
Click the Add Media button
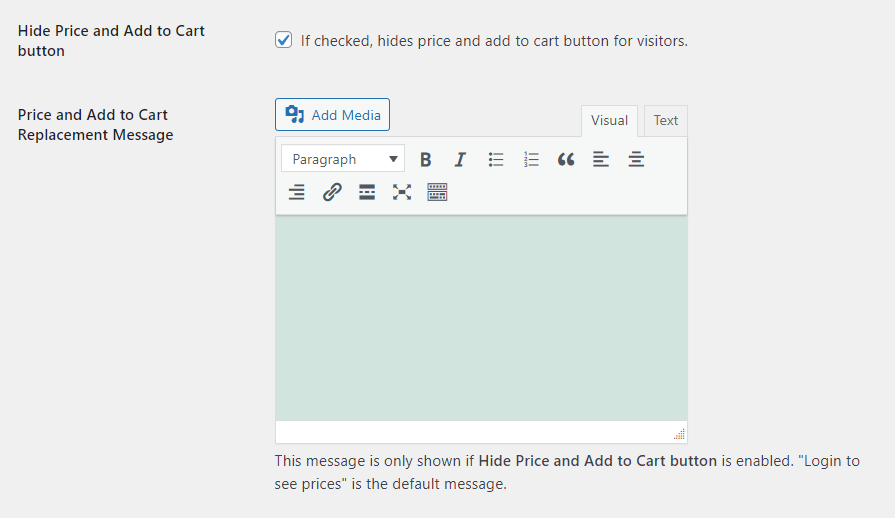tap(332, 115)
